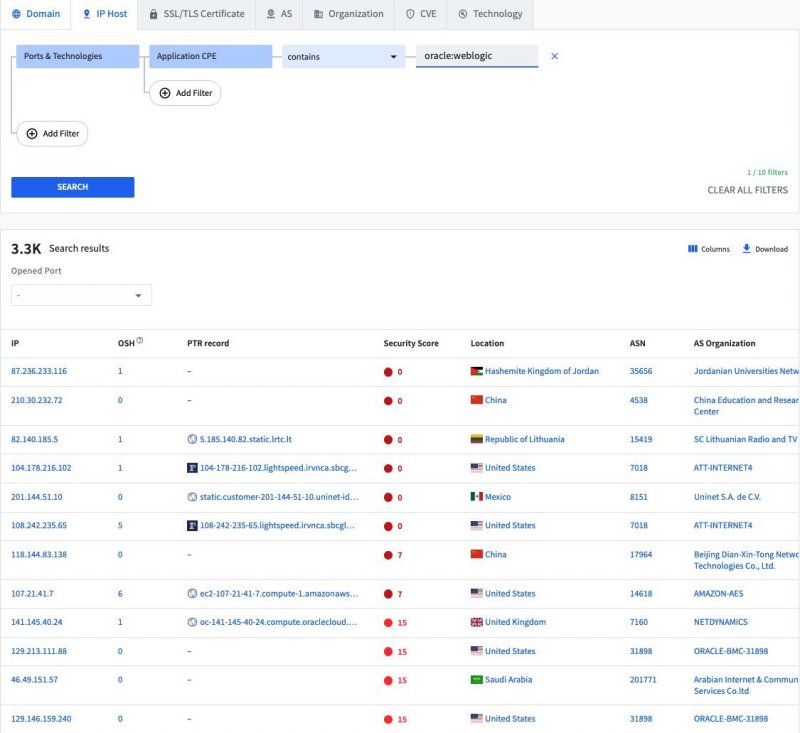
Task: Click PTR icon beside 104-178-216-102.lightspeed record
Action: point(192,468)
